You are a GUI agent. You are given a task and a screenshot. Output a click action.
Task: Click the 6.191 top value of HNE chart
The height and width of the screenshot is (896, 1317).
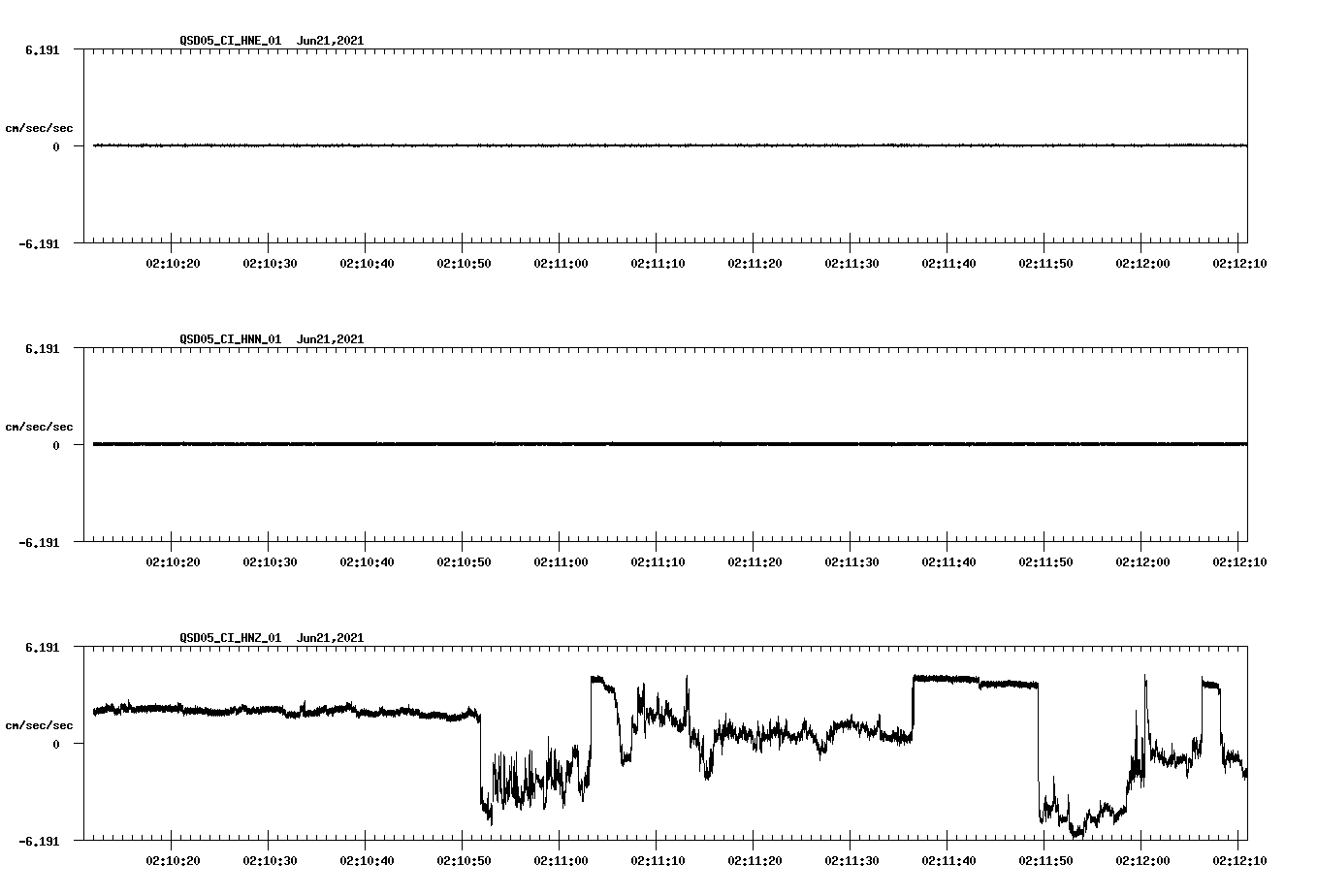pyautogui.click(x=43, y=49)
